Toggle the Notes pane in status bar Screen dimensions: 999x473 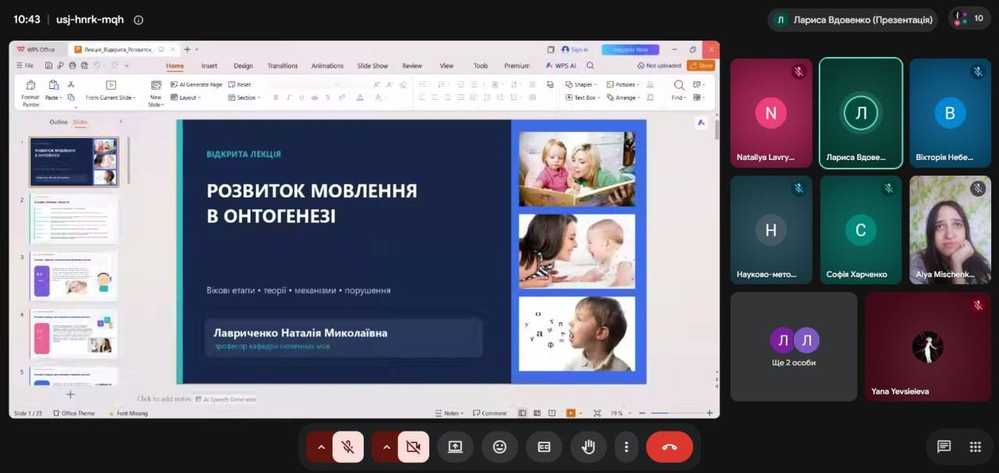click(450, 413)
